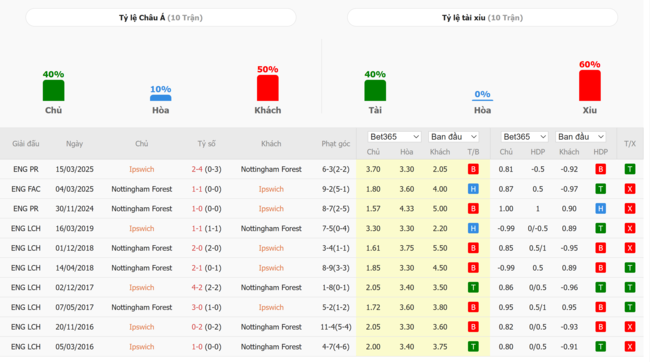Image resolution: width=650 pixels, height=362 pixels.
Task: Click T/X badge T for 07/05/2017 match
Action: click(x=630, y=307)
